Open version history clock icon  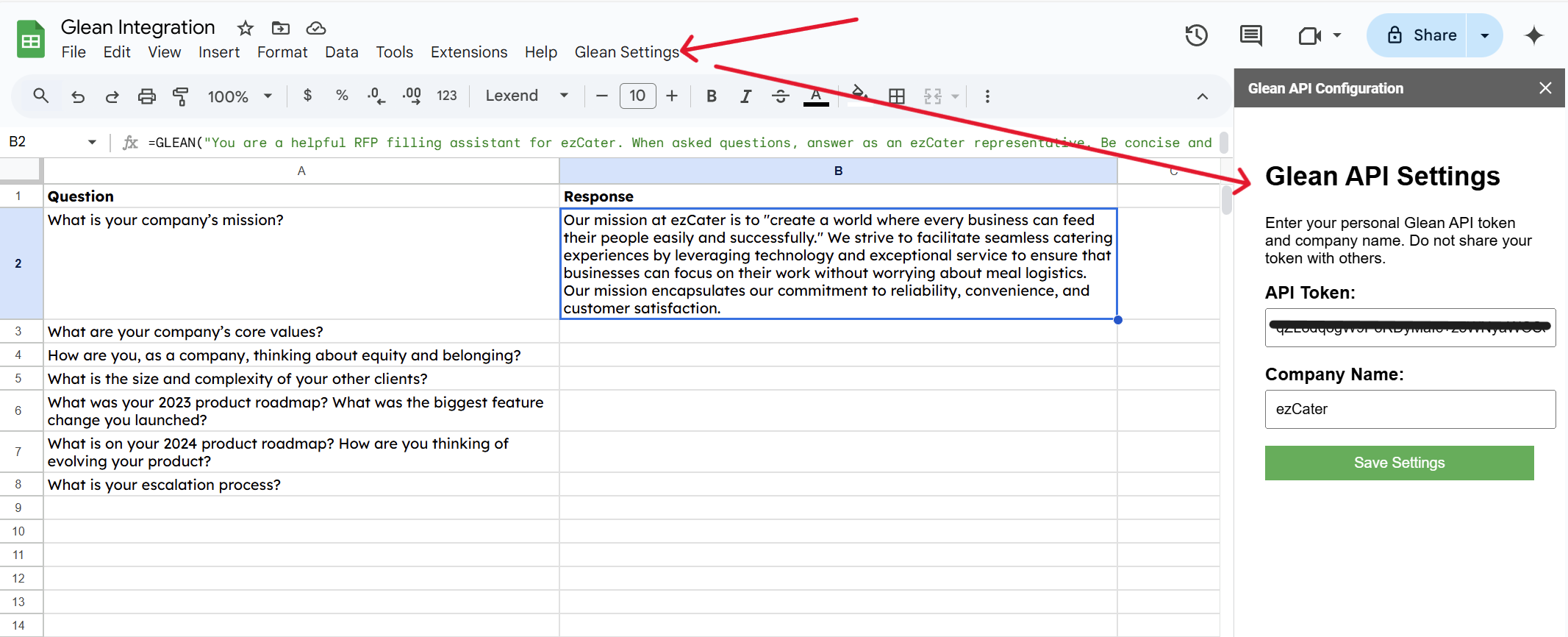click(1196, 35)
